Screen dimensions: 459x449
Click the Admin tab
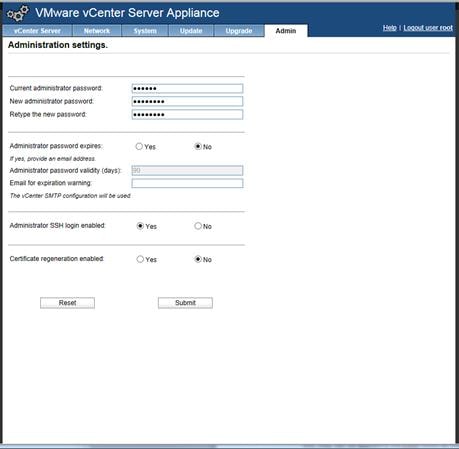click(286, 31)
